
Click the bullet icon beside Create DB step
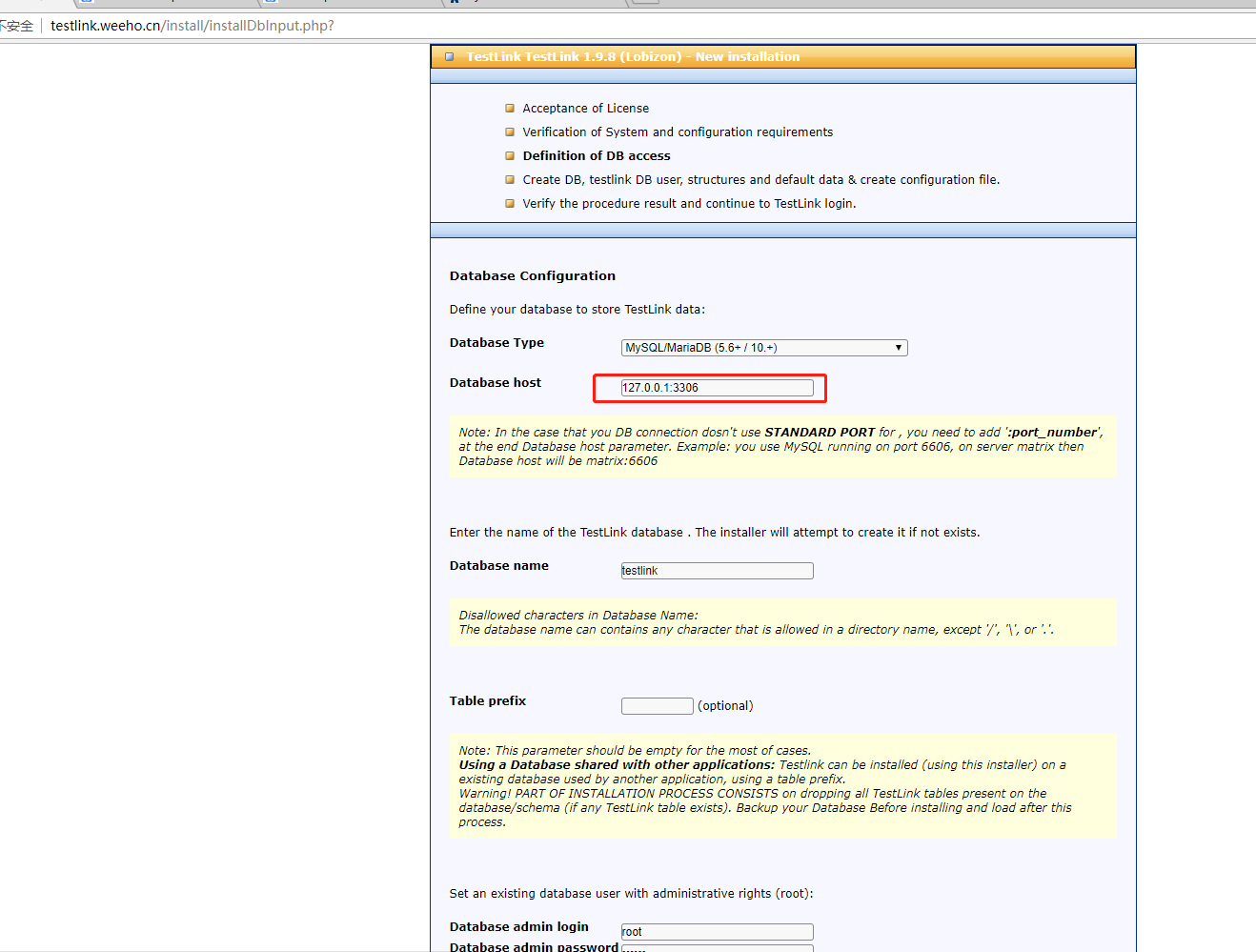pos(510,180)
